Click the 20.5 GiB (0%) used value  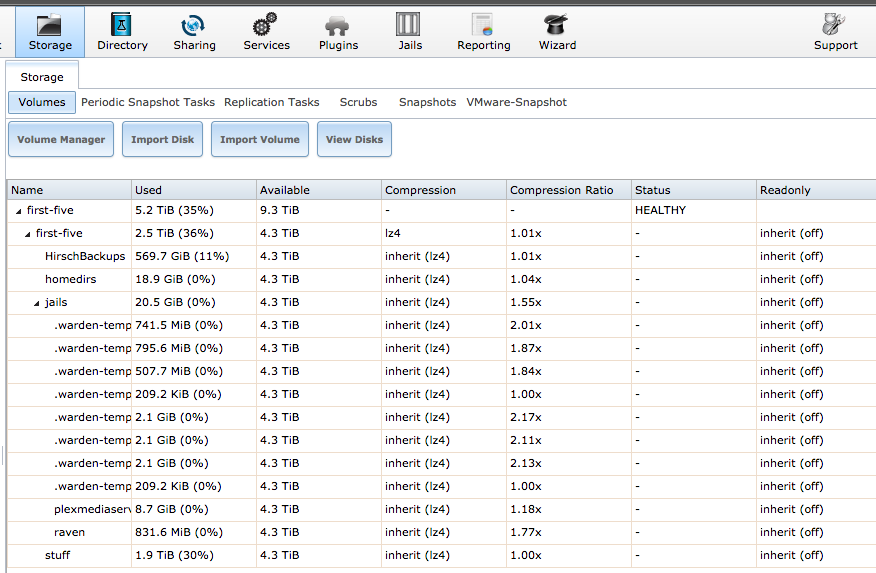(175, 302)
